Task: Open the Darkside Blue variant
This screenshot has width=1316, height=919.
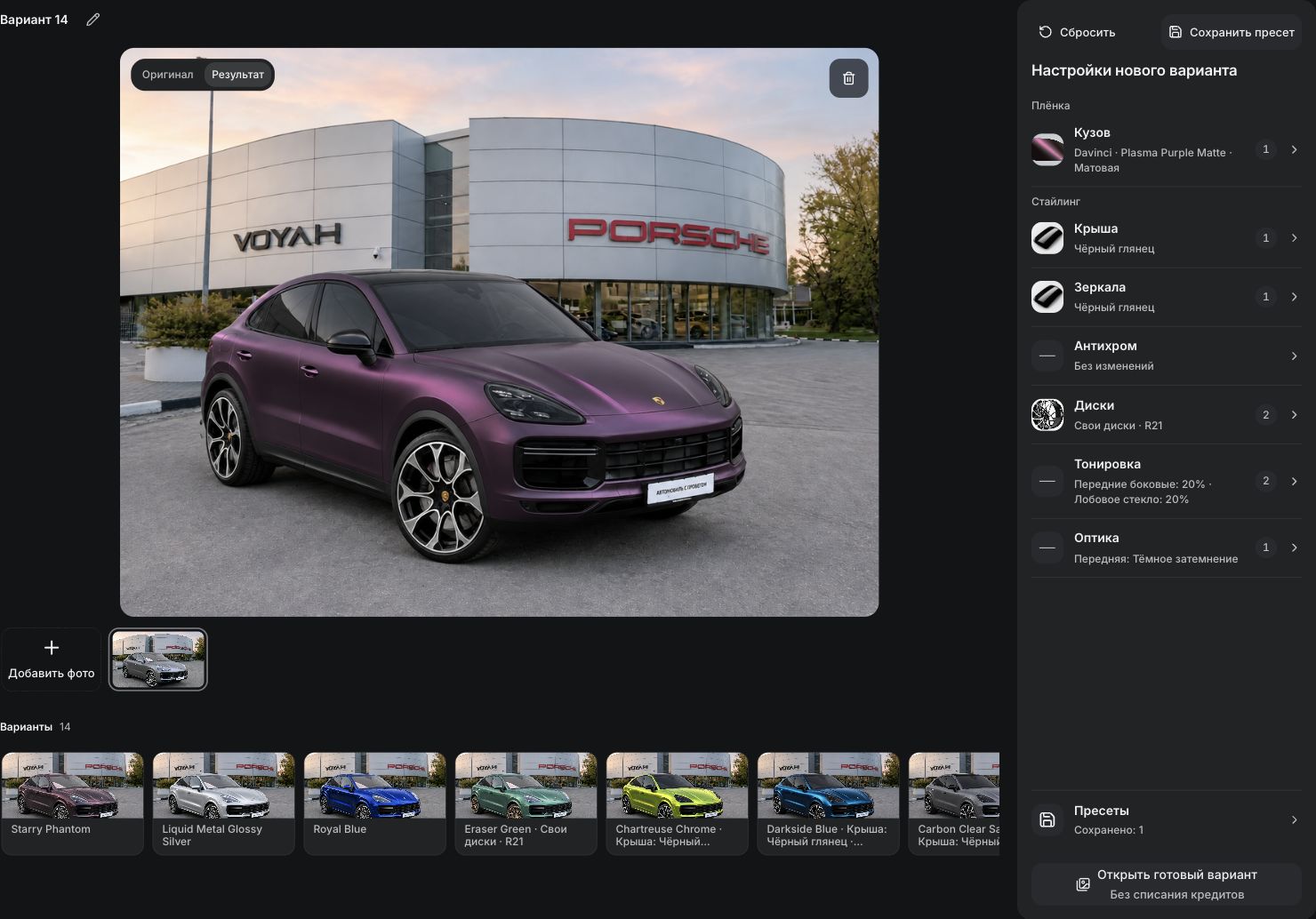Action: coord(828,803)
